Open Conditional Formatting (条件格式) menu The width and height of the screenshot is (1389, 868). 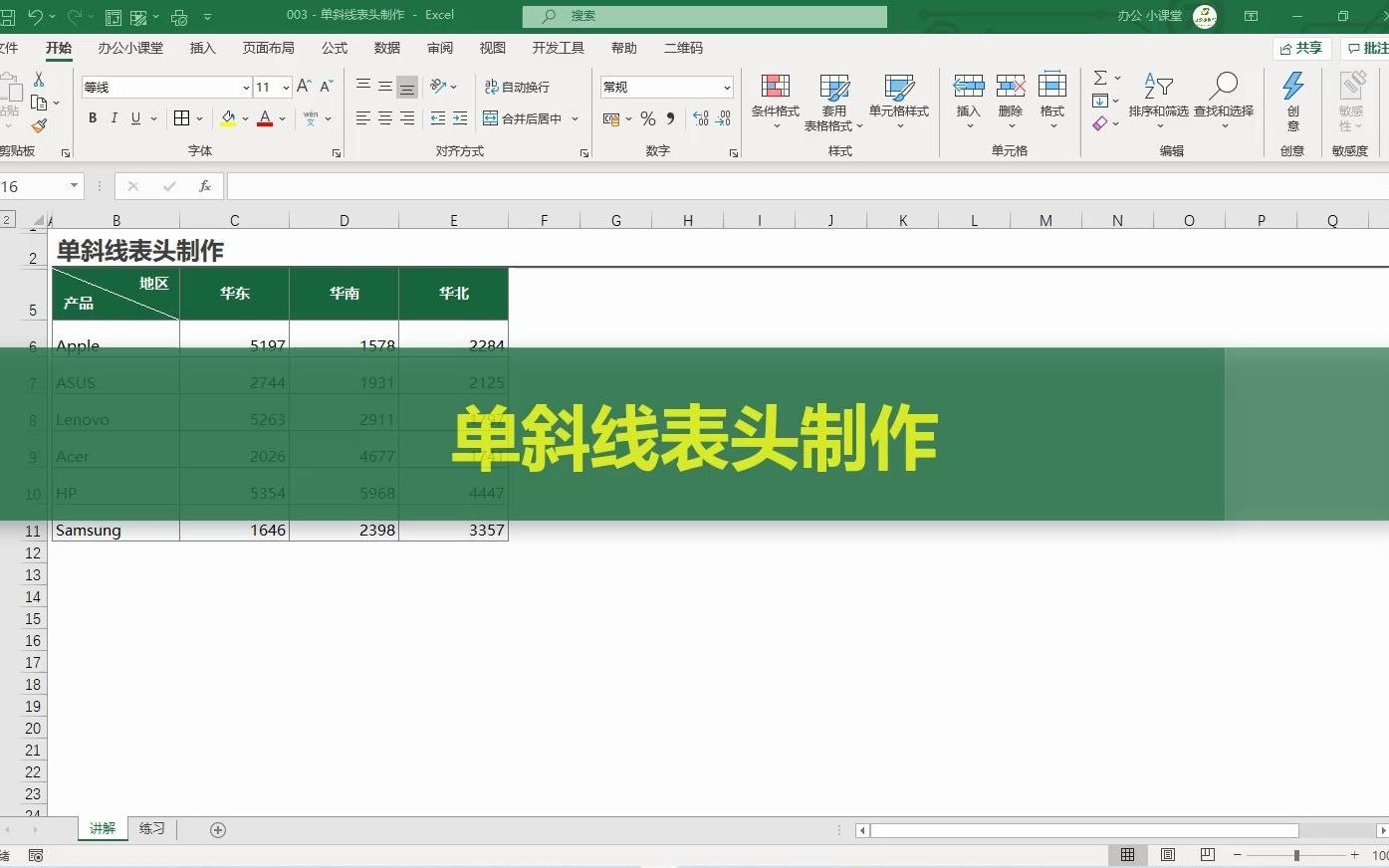pos(775,101)
